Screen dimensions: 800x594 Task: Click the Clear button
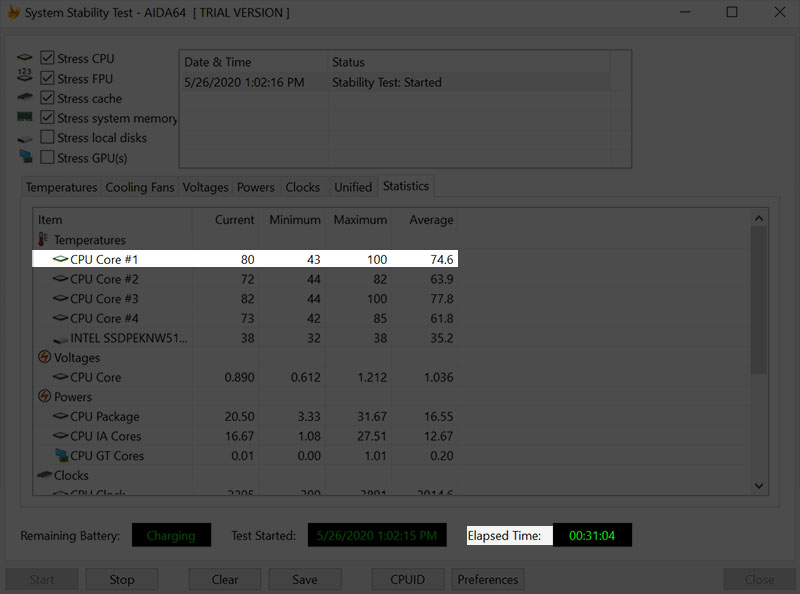pos(224,579)
